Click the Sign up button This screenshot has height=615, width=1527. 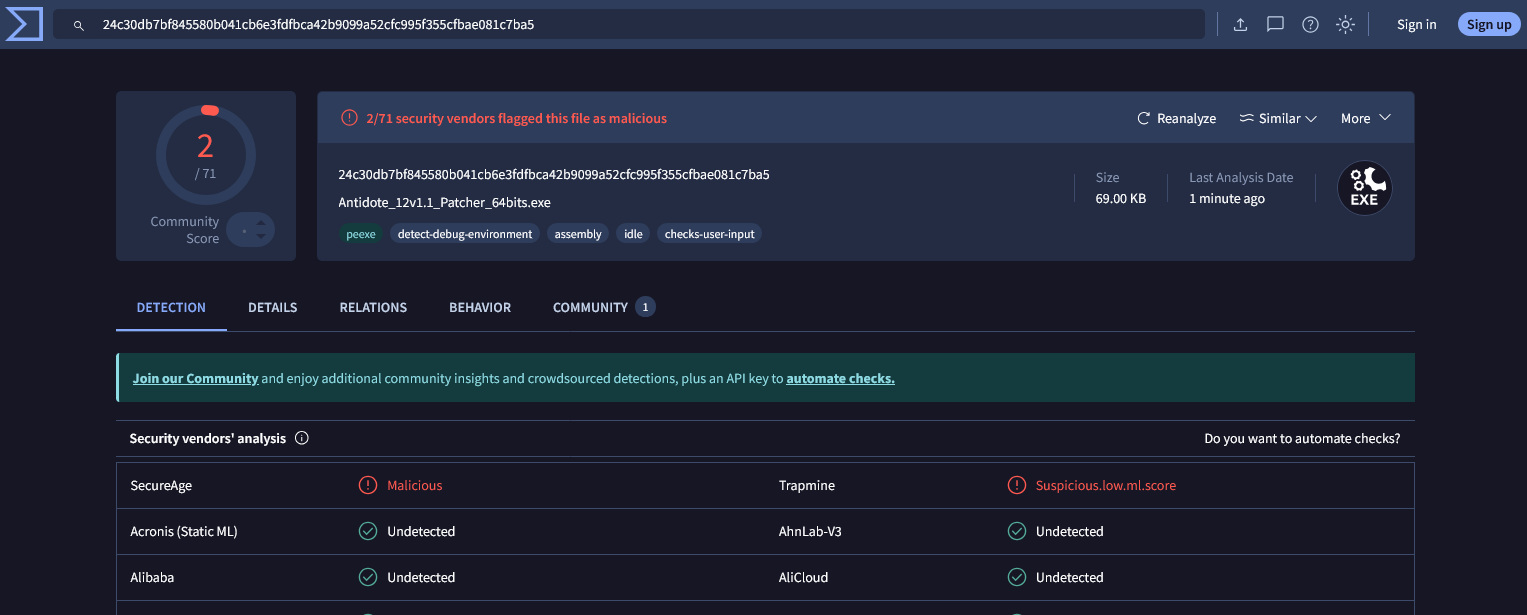tap(1489, 25)
